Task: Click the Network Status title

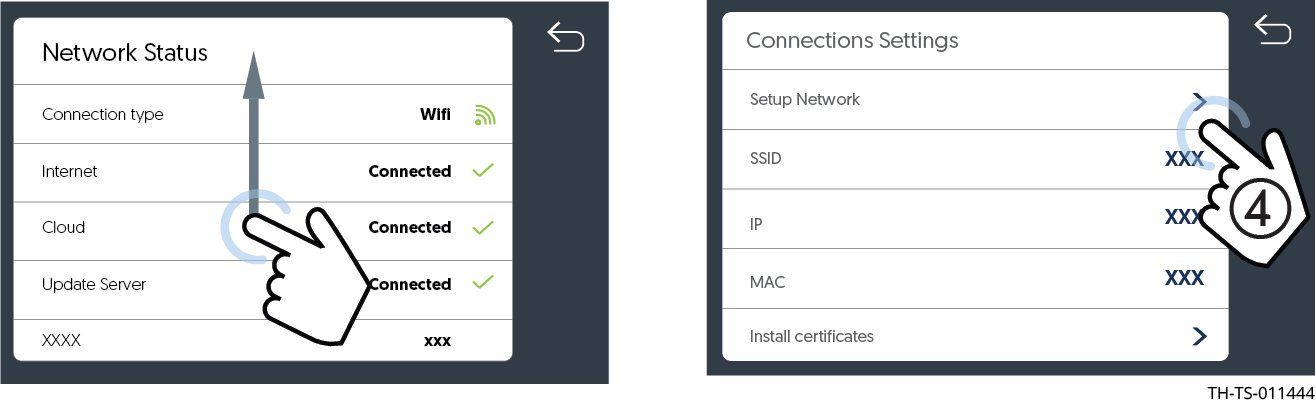Action: (125, 53)
